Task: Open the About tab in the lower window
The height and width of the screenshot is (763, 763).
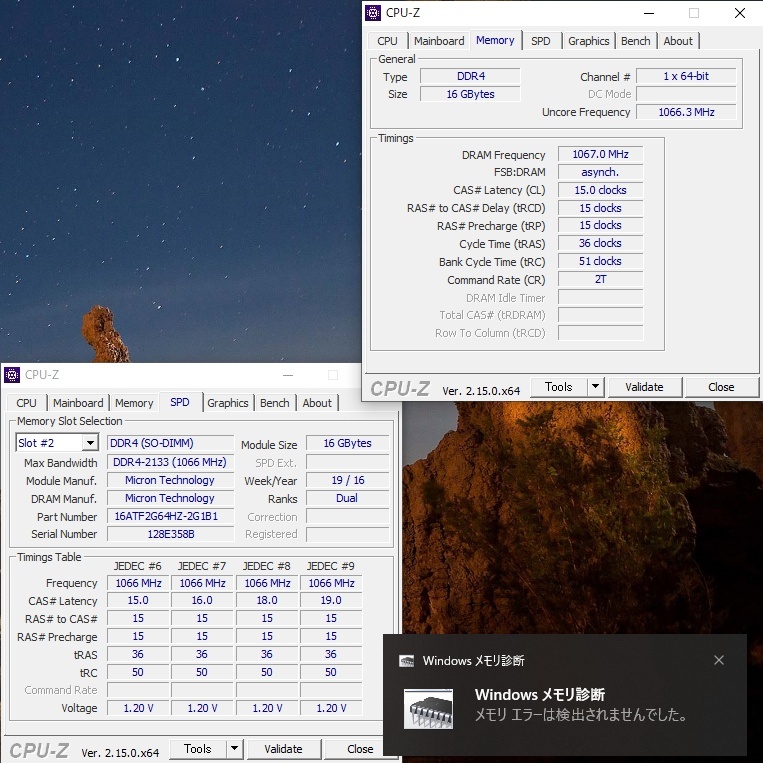Action: click(x=317, y=403)
